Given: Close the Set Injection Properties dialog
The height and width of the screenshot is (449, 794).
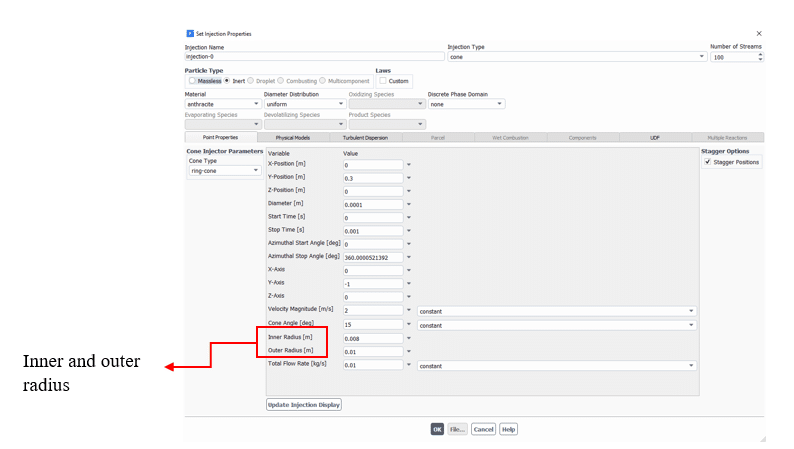Looking at the screenshot, I should coord(758,33).
